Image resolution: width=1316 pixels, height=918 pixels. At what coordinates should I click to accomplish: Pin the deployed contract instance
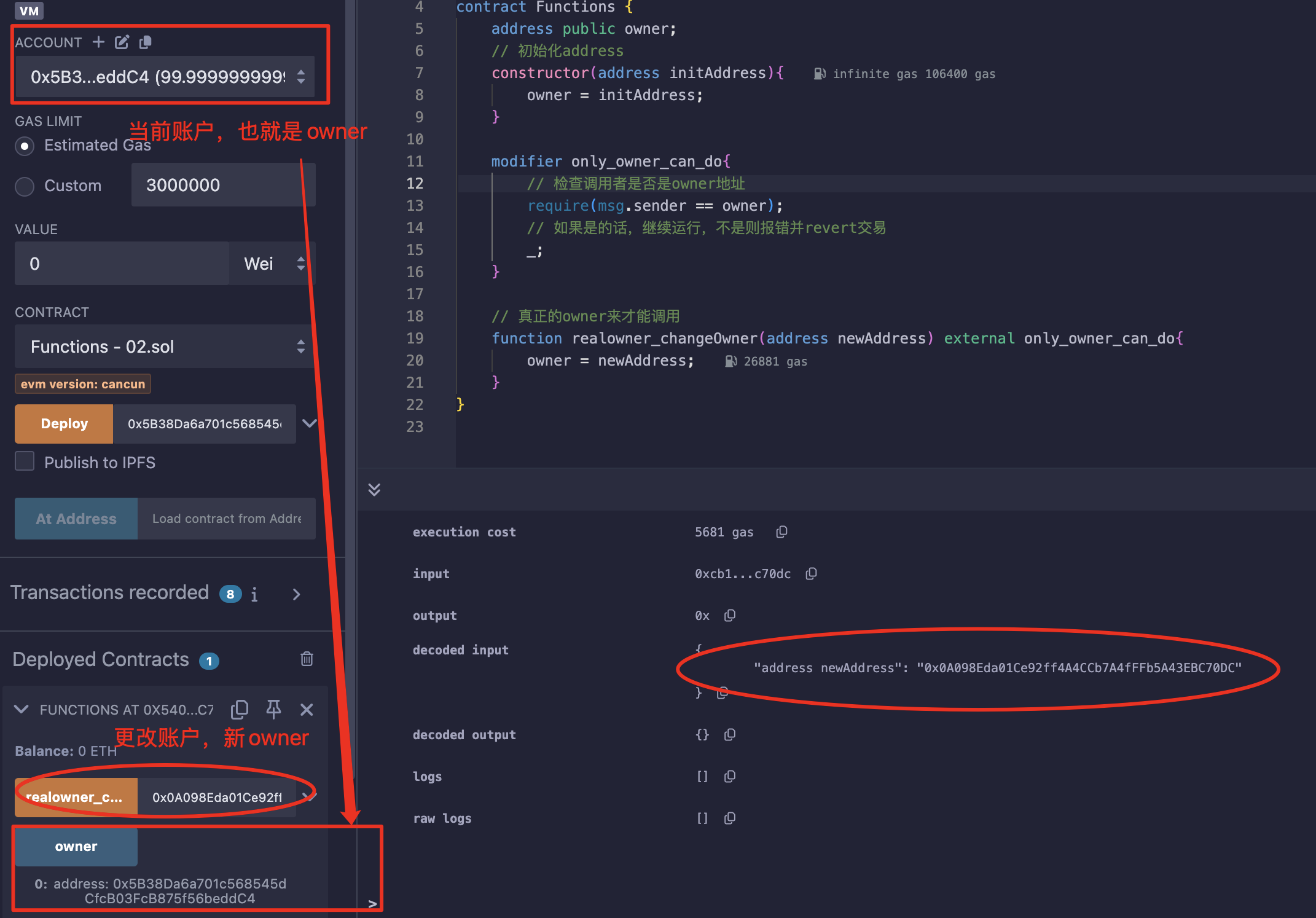click(273, 709)
